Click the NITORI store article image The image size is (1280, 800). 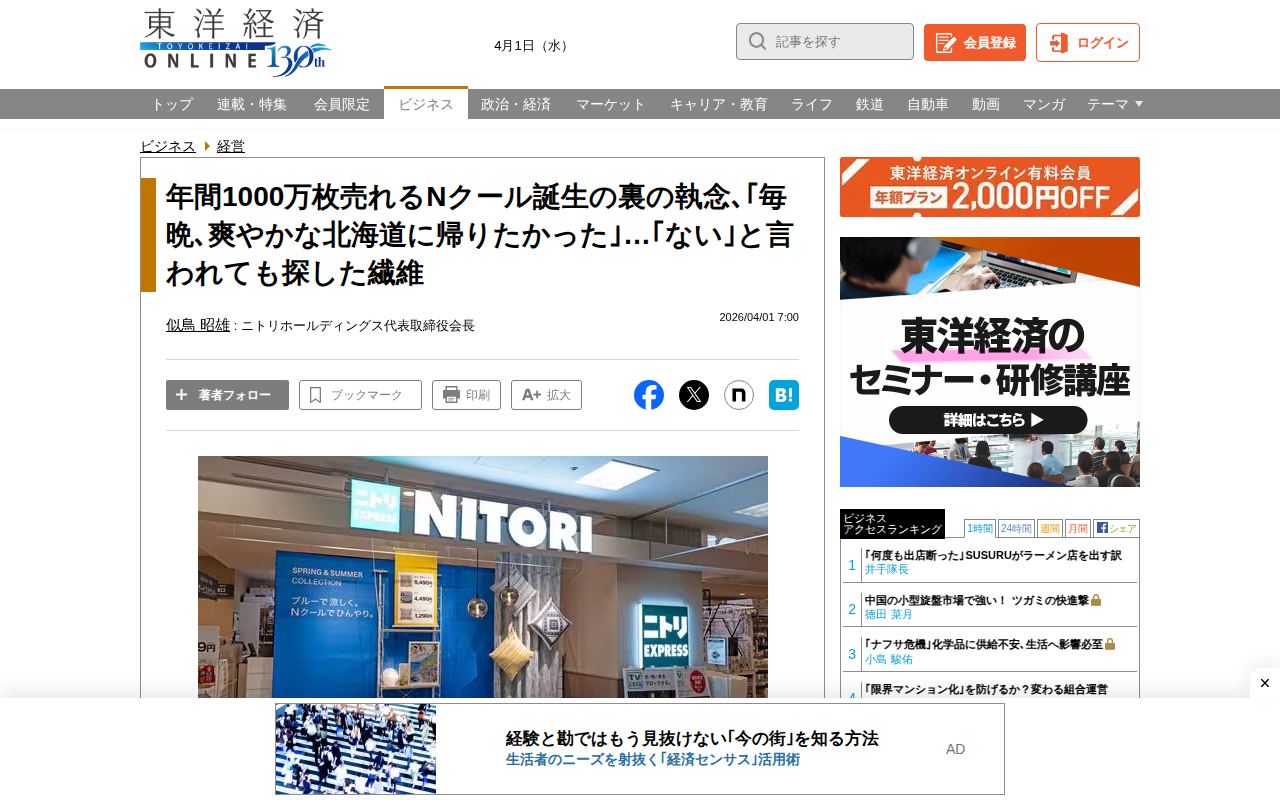483,577
